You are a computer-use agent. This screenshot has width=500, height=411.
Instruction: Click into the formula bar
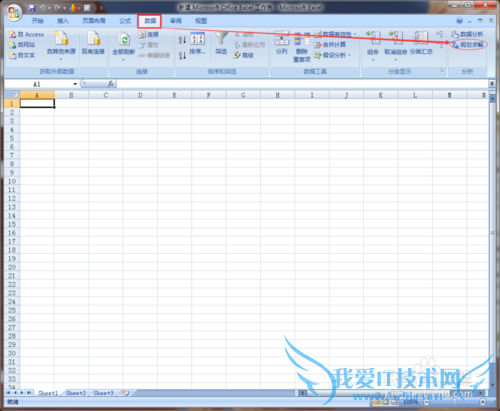point(302,84)
